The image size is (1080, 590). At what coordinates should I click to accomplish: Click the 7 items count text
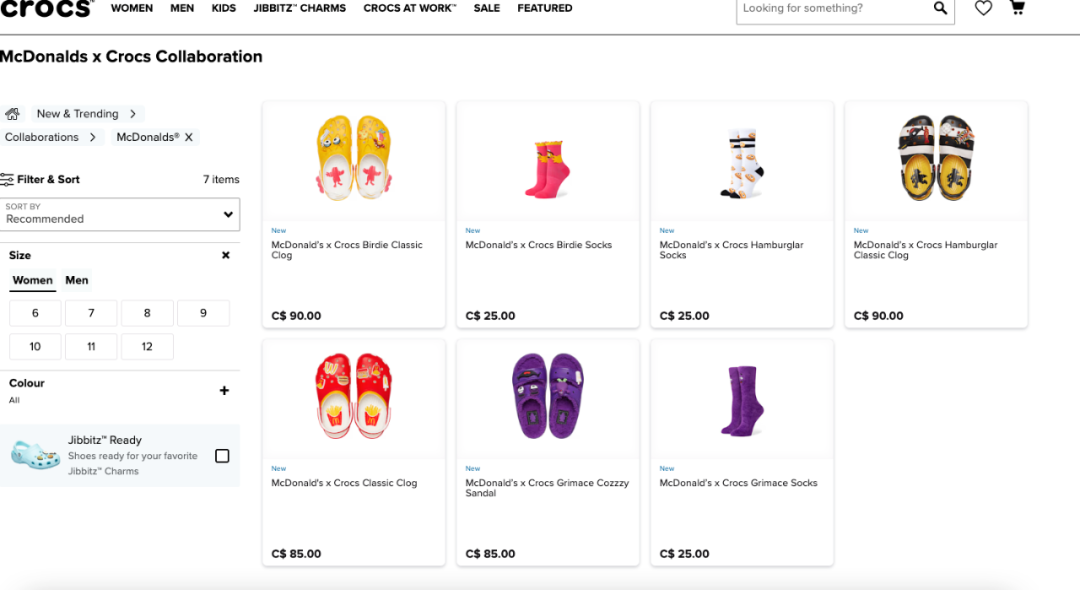tap(221, 180)
